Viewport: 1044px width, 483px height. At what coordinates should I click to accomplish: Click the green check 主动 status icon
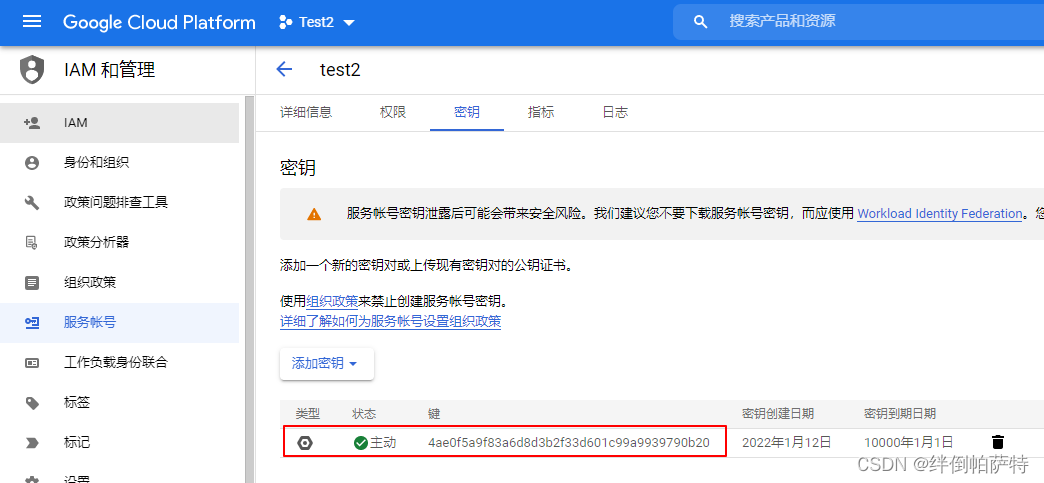click(361, 442)
